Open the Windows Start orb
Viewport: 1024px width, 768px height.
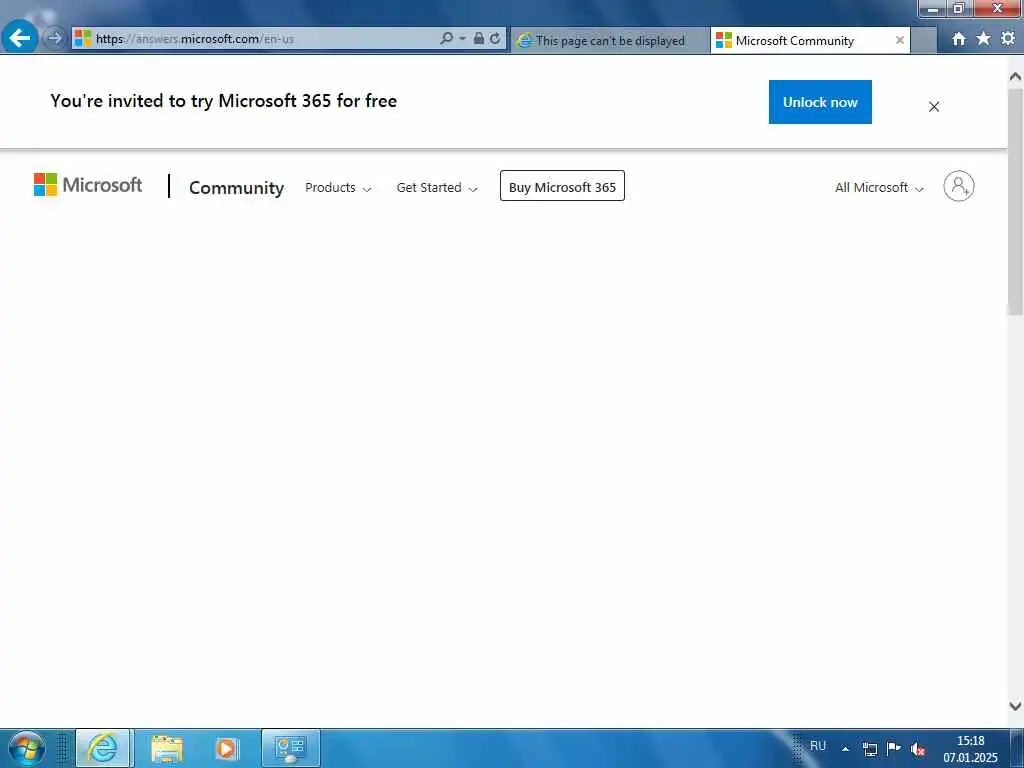26,748
